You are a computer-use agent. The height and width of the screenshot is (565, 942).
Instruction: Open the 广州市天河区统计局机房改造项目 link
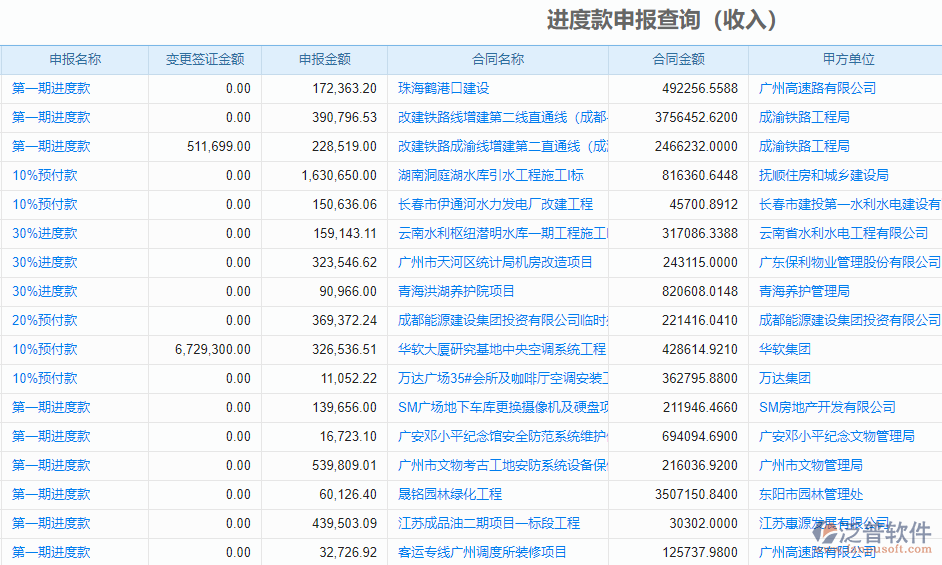[x=495, y=263]
